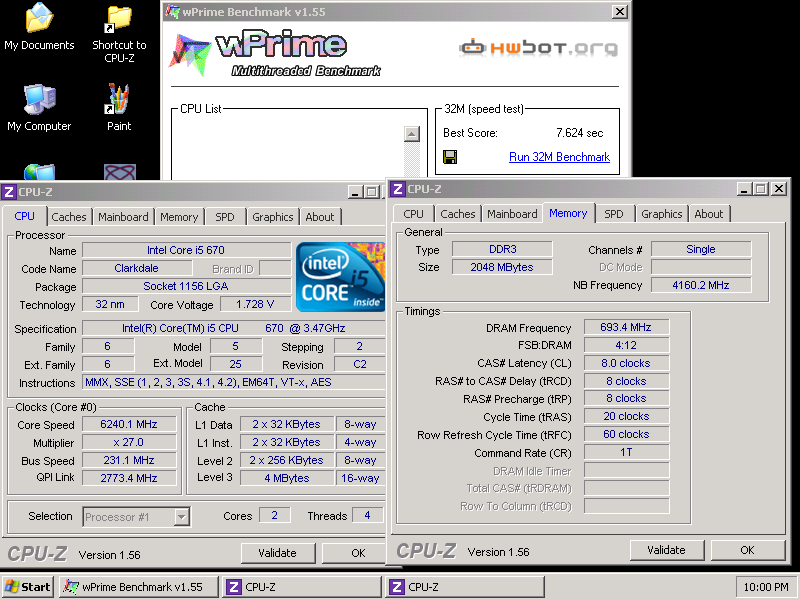800x600 pixels.
Task: Open Graphics tab in left CPU-Z window
Action: [273, 217]
